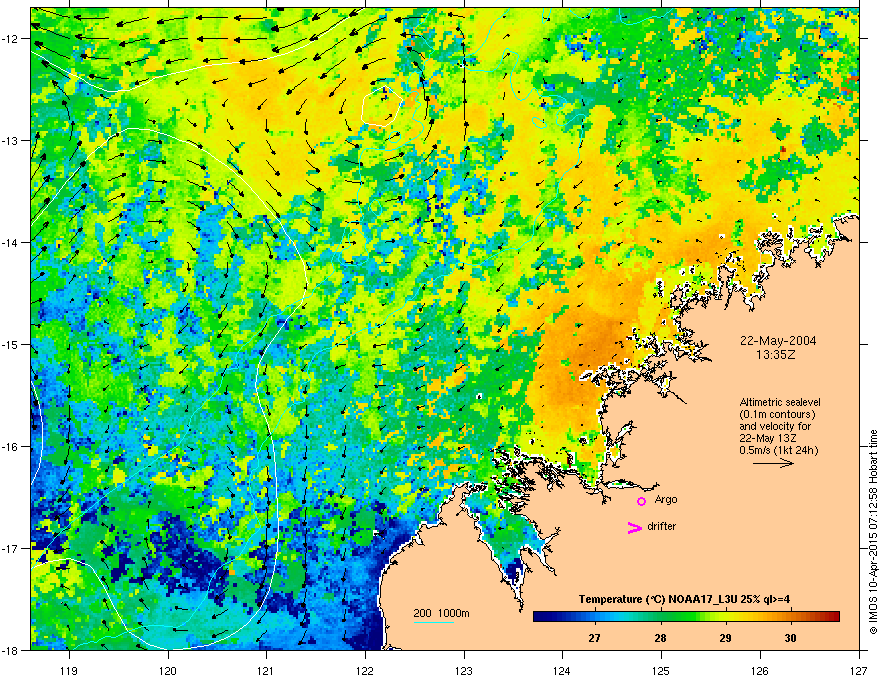
Task: Click the colorbar tick label 29
Action: tap(726, 638)
